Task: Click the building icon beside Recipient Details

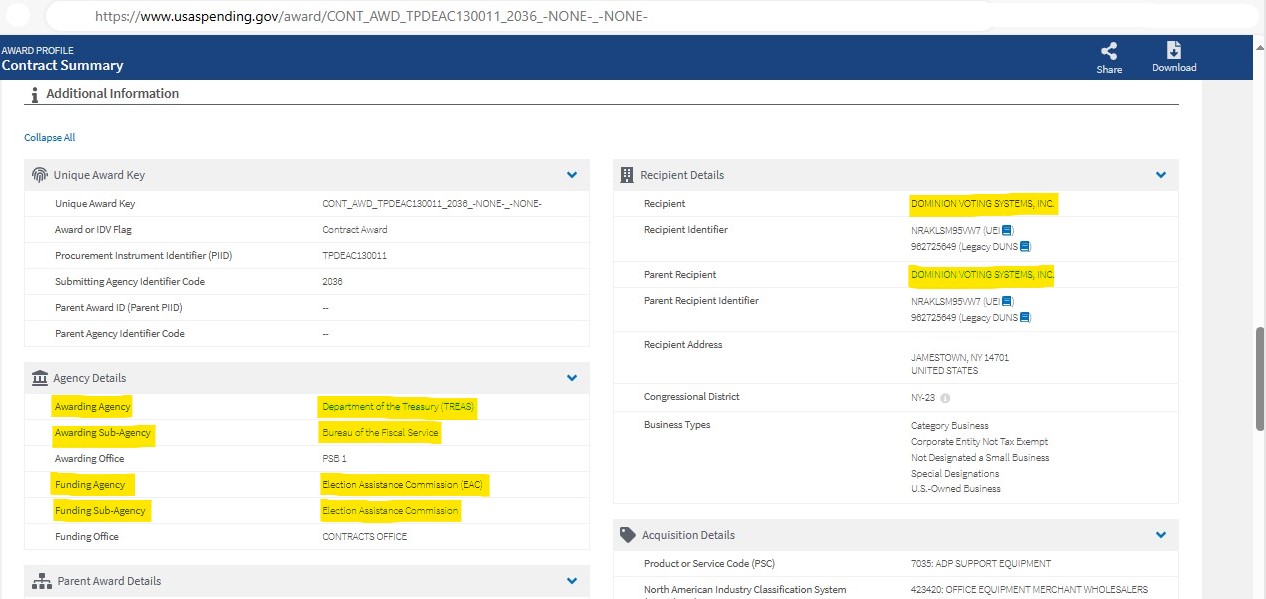Action: coord(627,175)
